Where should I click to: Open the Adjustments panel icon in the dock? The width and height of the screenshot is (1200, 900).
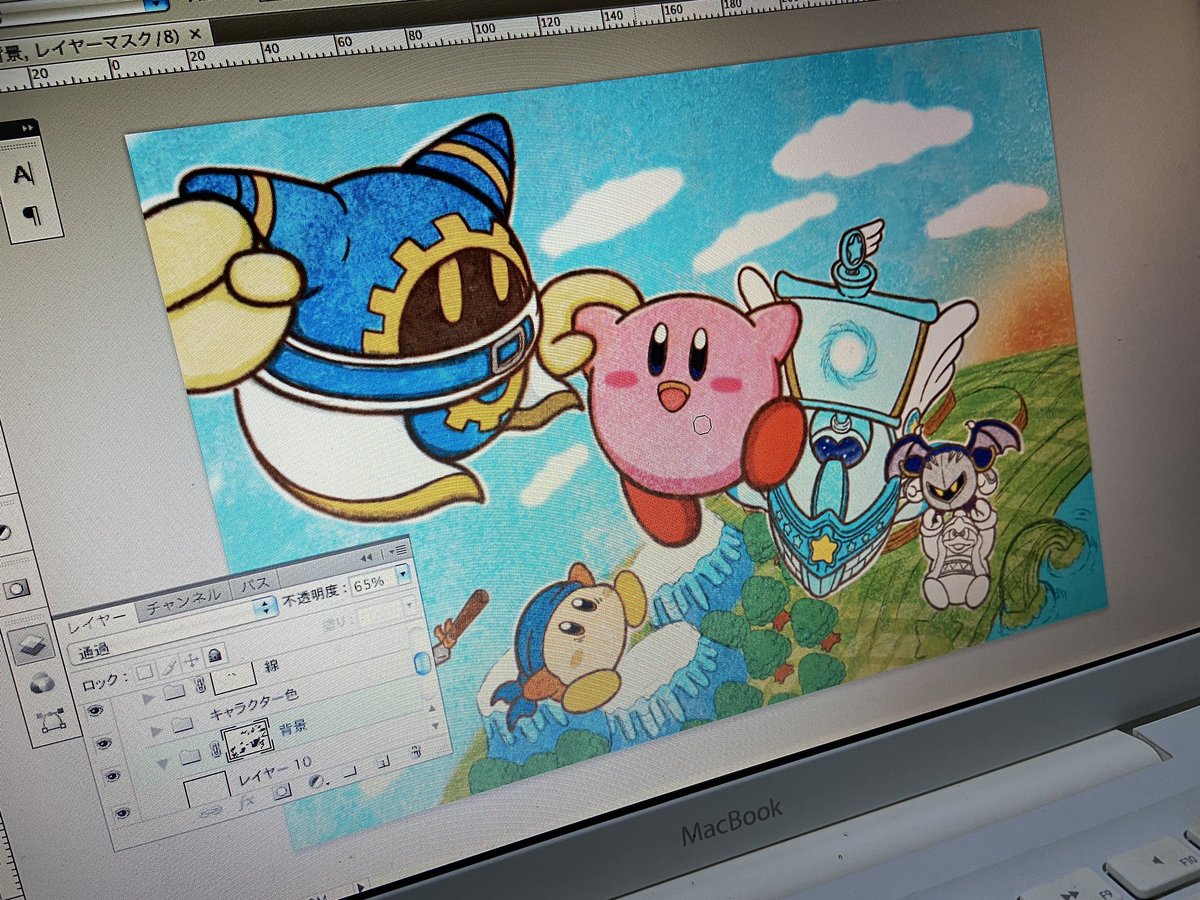pyautogui.click(x=3, y=533)
